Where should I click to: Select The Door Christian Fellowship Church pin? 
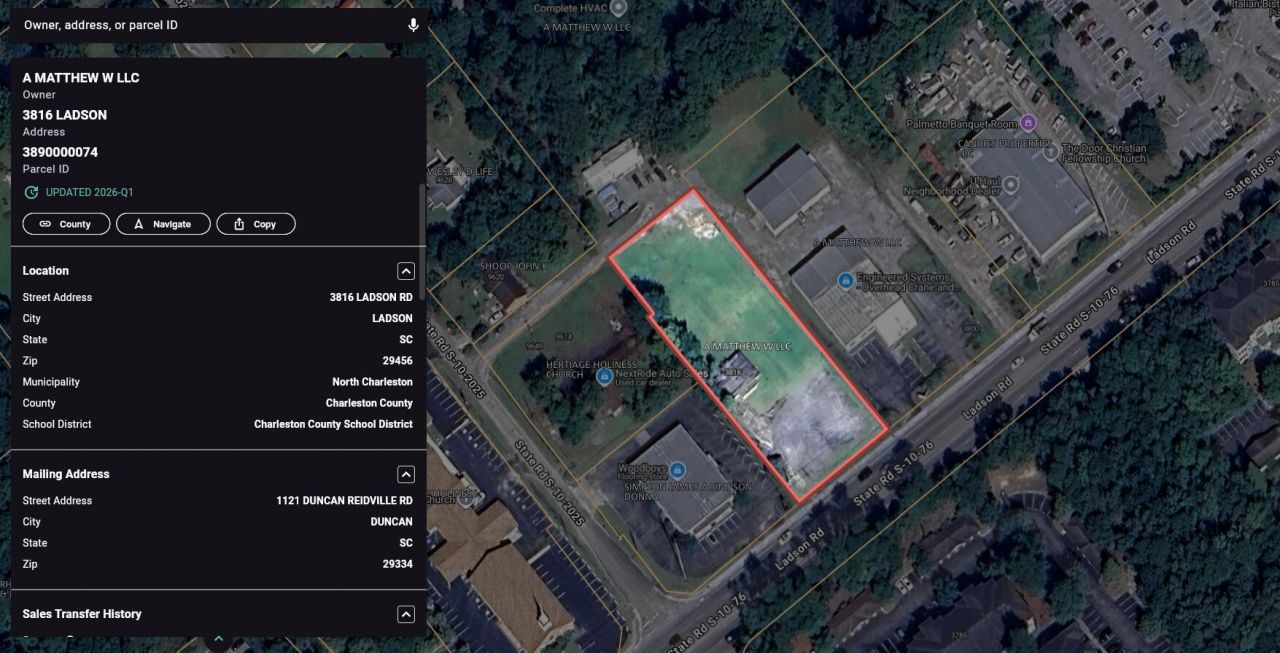1050,152
